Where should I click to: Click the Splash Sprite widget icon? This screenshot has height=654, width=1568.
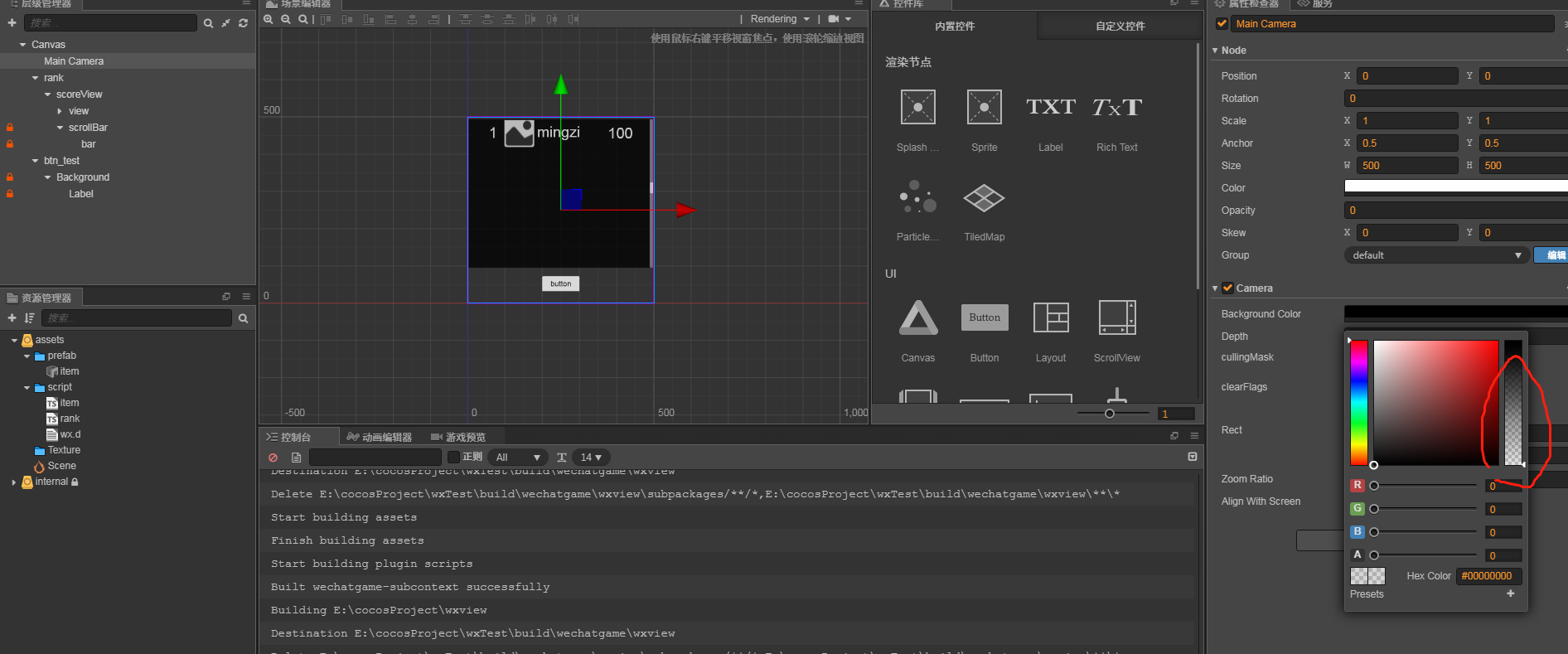(x=917, y=107)
